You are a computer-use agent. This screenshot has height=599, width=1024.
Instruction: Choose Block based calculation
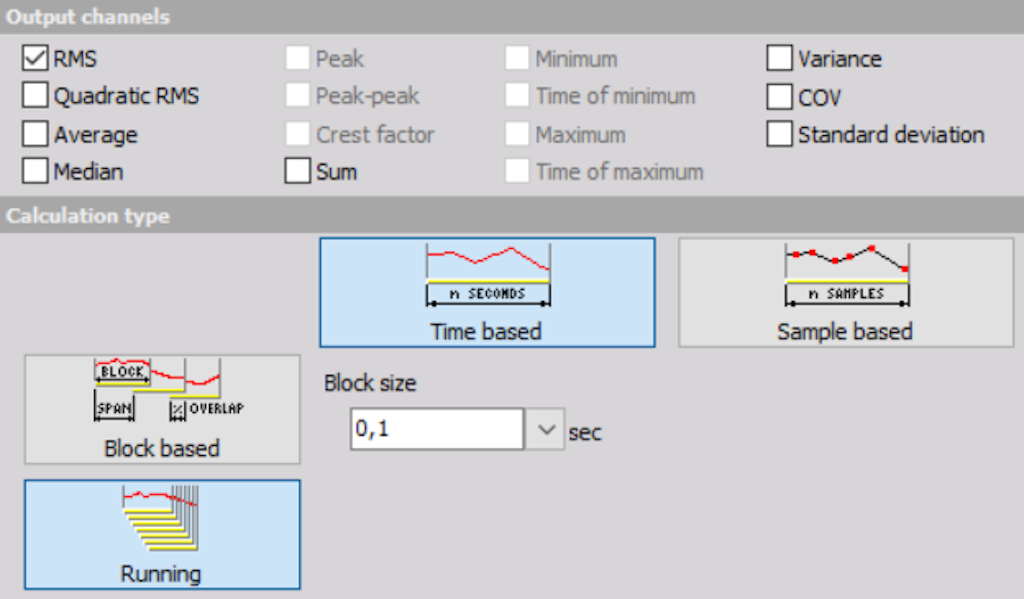162,410
